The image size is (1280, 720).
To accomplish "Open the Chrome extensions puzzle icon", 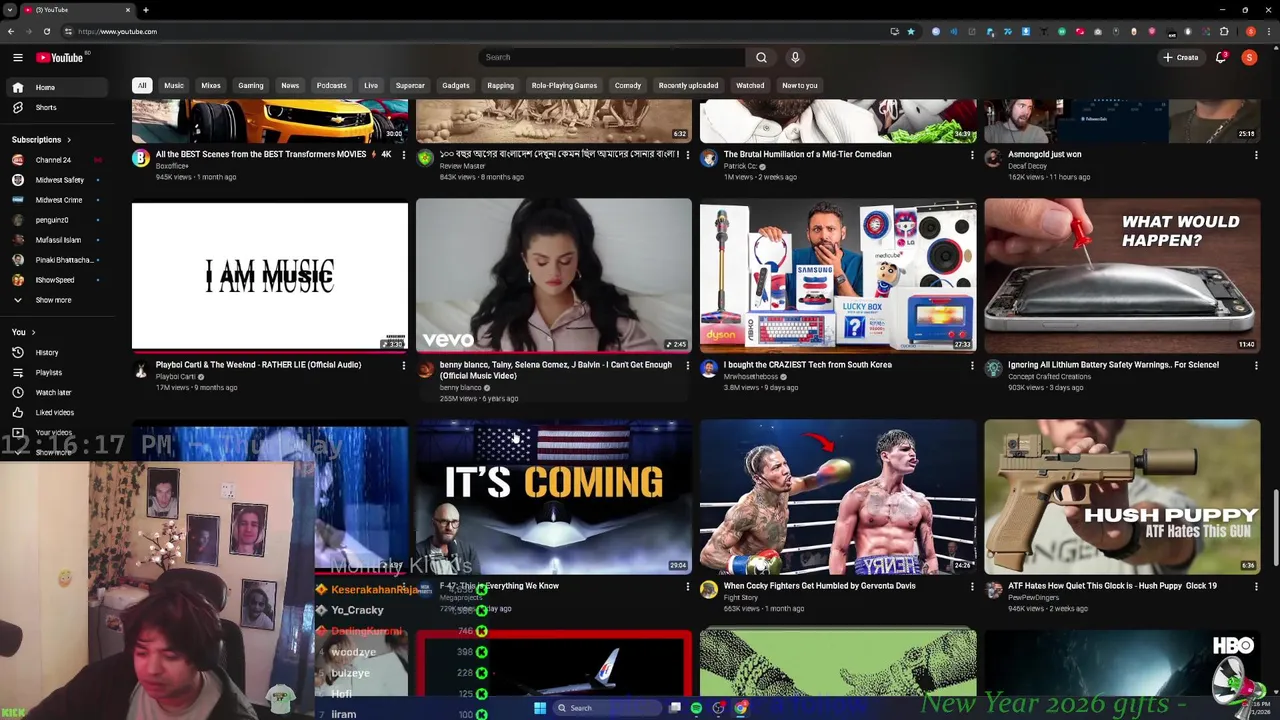I will click(1224, 31).
